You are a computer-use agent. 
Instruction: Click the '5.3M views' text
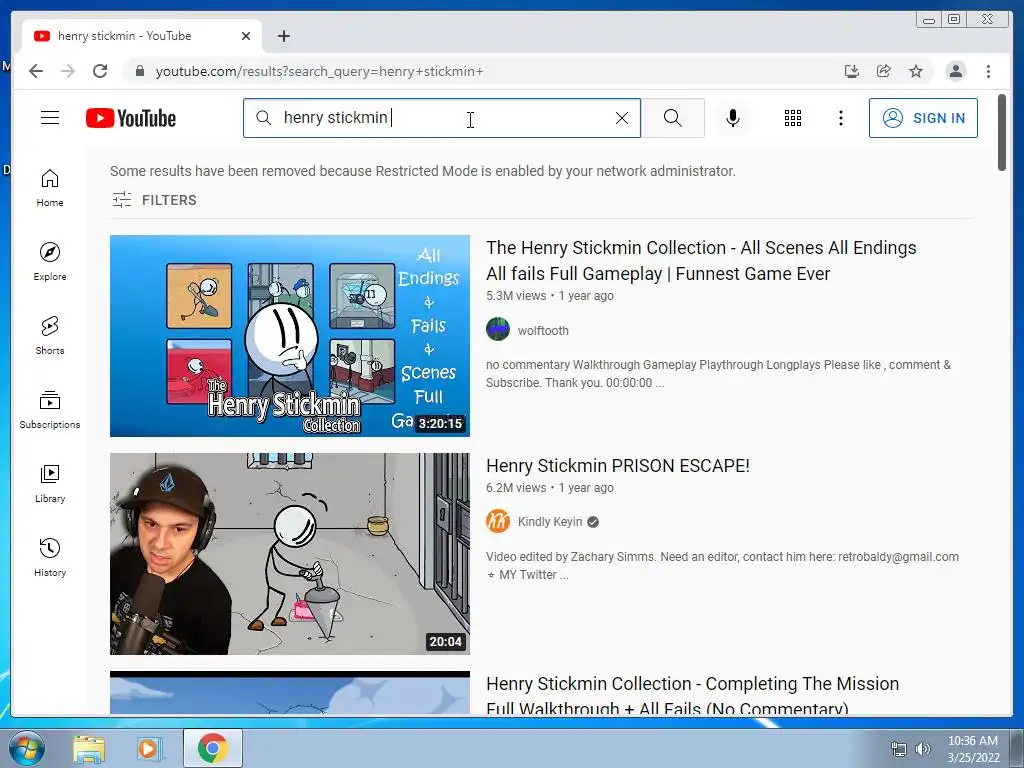(516, 296)
